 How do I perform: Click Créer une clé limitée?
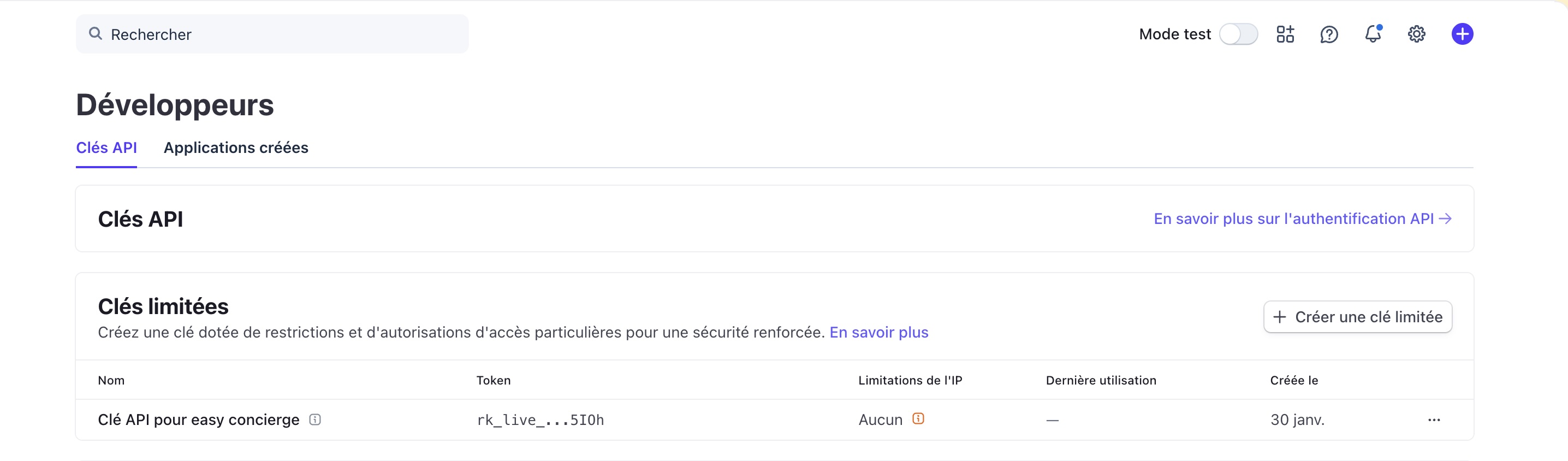click(1358, 317)
